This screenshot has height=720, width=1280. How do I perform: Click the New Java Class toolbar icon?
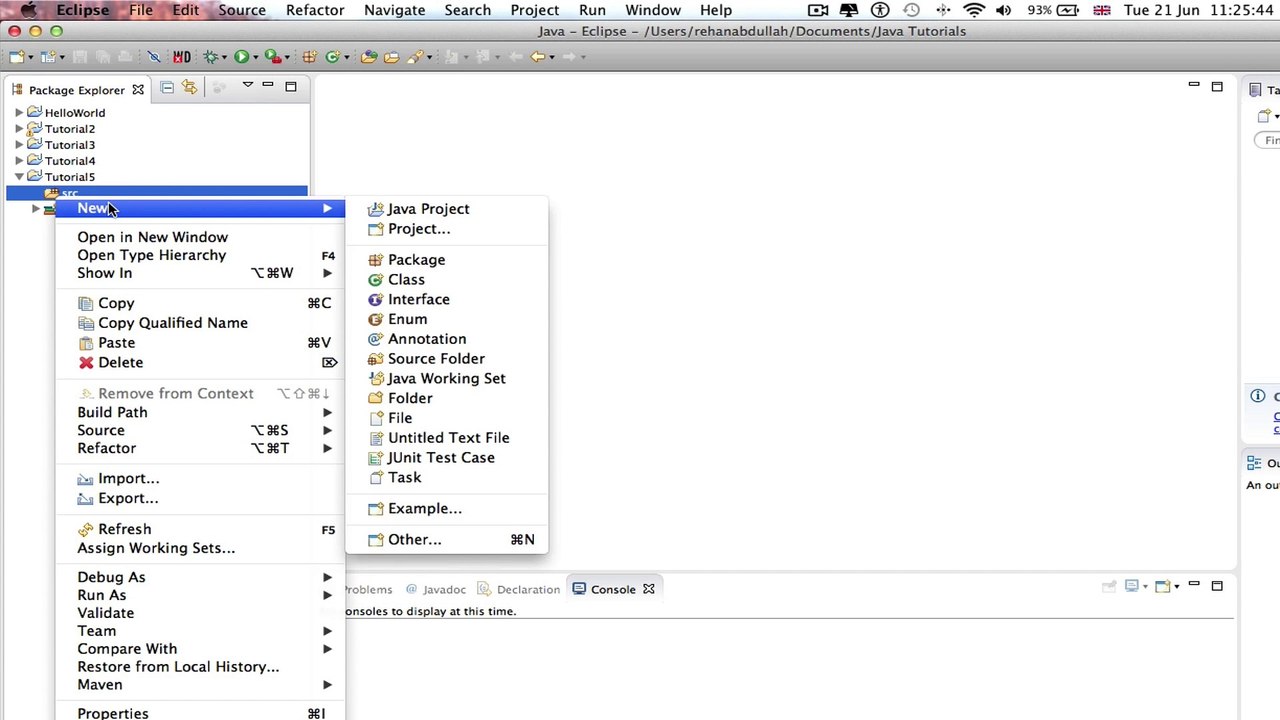(x=332, y=57)
